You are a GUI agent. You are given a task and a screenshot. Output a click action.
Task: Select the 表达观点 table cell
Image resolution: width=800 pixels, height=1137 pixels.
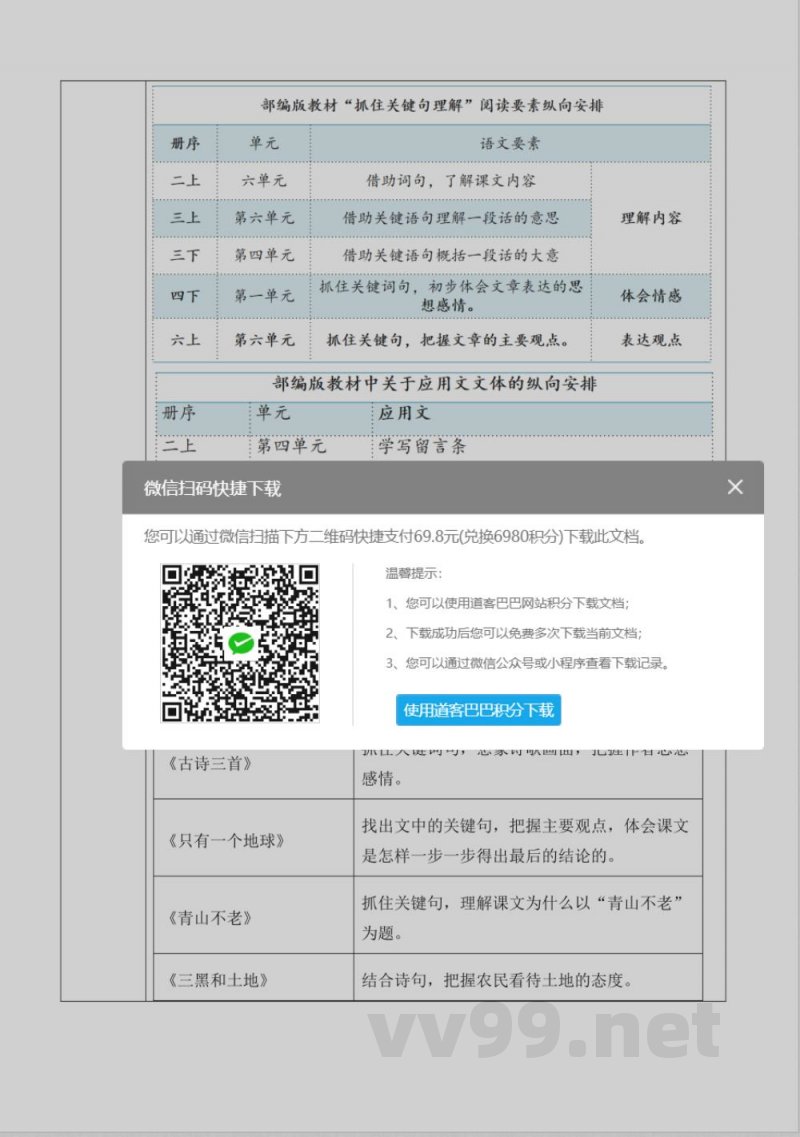pyautogui.click(x=651, y=340)
